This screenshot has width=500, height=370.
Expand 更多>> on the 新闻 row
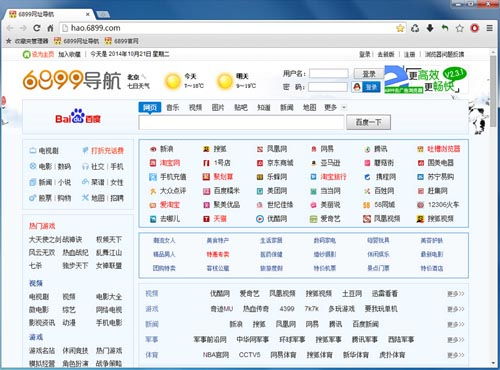[456, 325]
